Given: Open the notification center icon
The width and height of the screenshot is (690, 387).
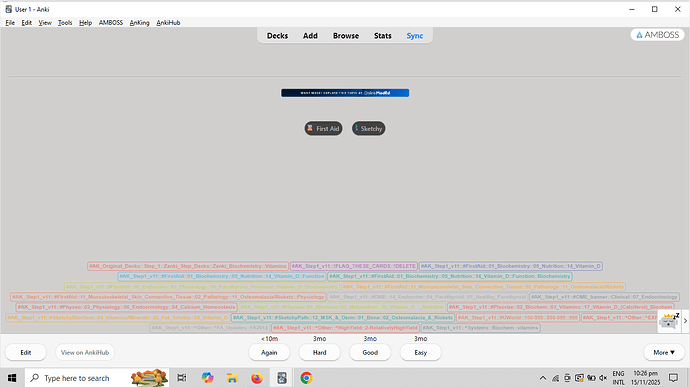Looking at the screenshot, I should click(x=673, y=378).
